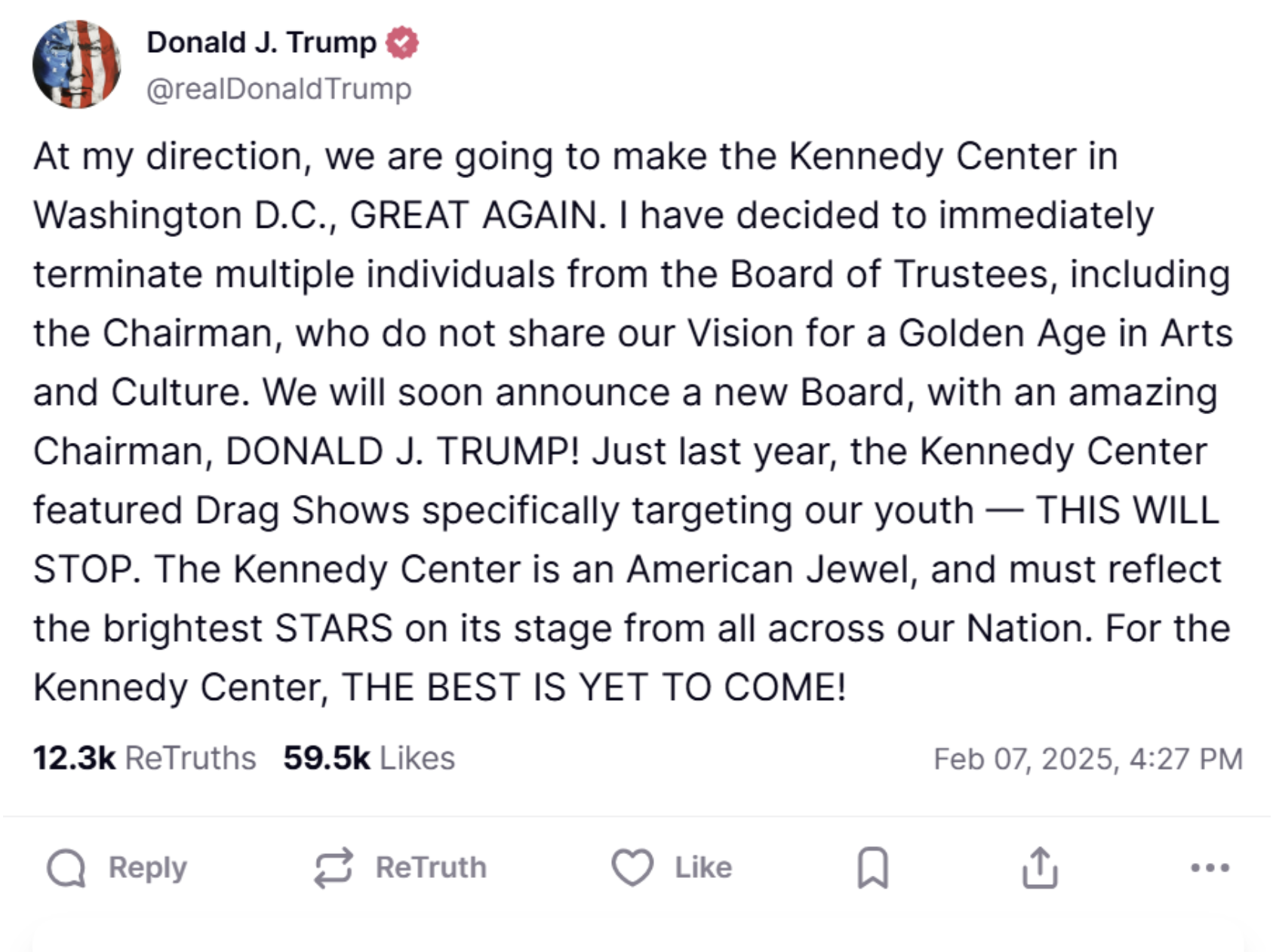1276x952 pixels.
Task: Open the share upload icon
Action: (x=1040, y=868)
